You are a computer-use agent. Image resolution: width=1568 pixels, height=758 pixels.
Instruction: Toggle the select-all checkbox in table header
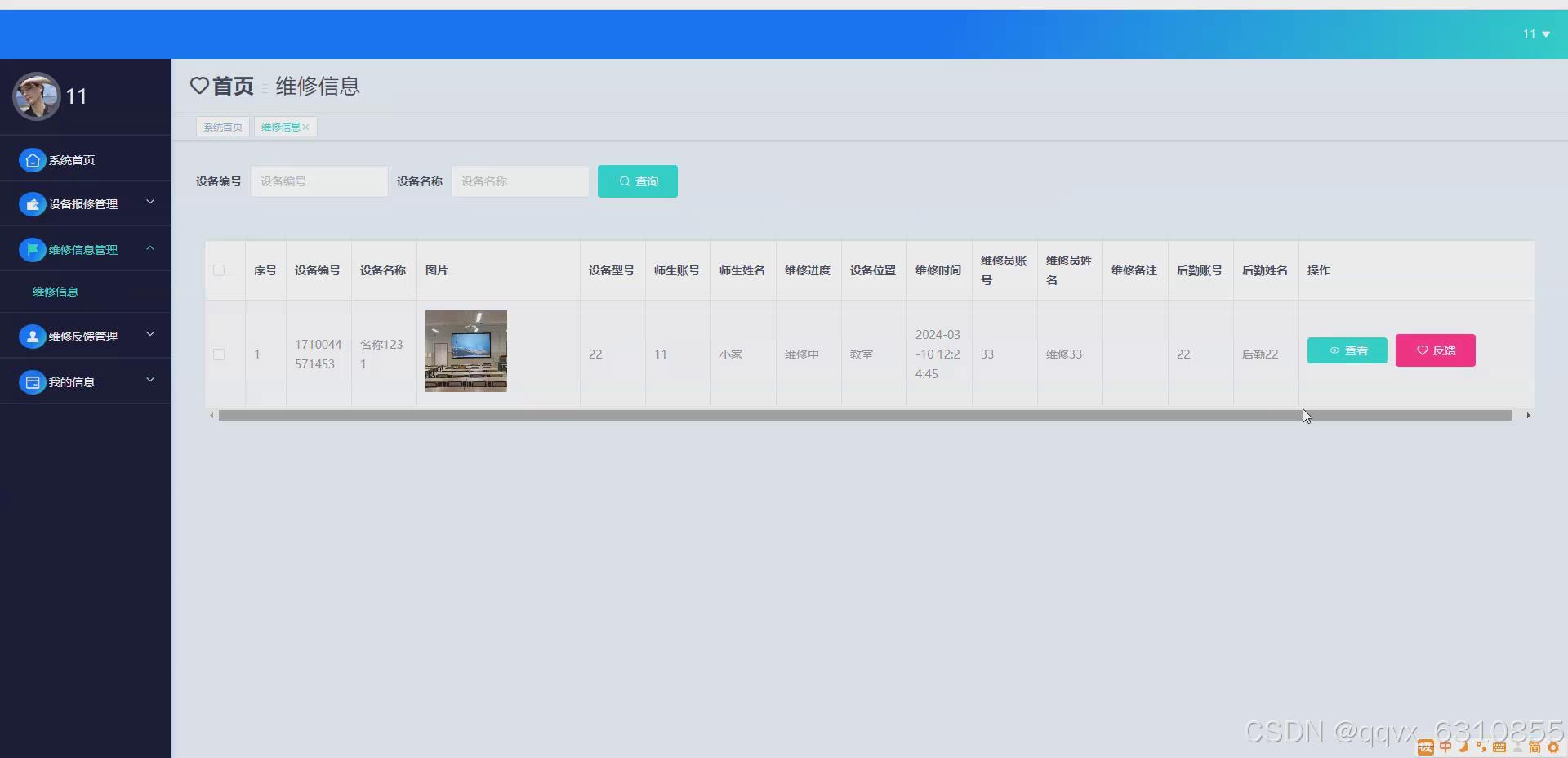click(x=219, y=270)
